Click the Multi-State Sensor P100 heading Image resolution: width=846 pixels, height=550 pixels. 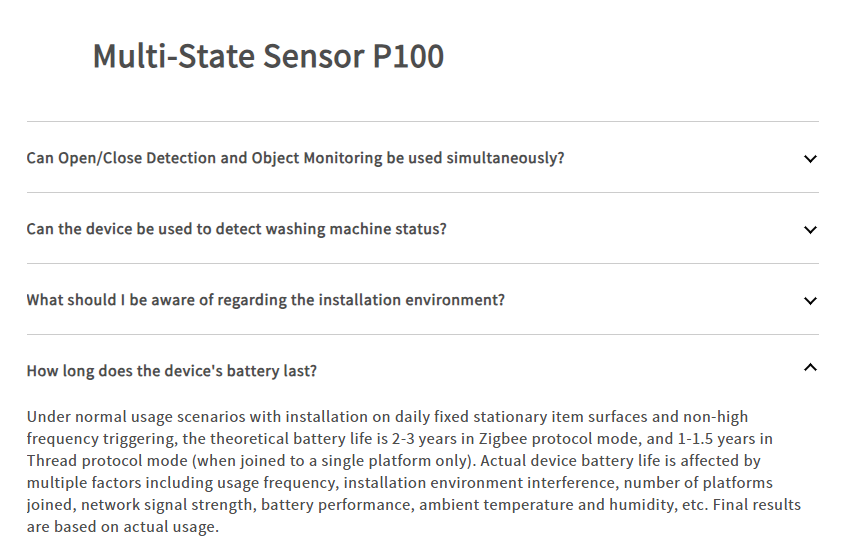[x=268, y=56]
